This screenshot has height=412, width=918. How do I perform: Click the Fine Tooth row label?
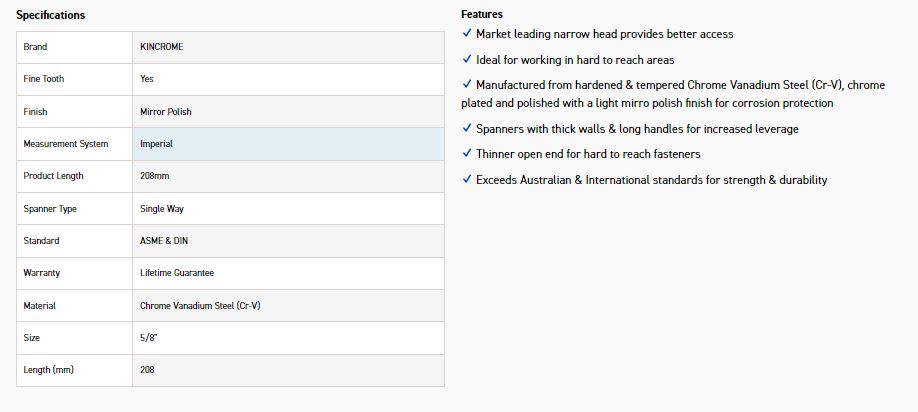point(44,79)
